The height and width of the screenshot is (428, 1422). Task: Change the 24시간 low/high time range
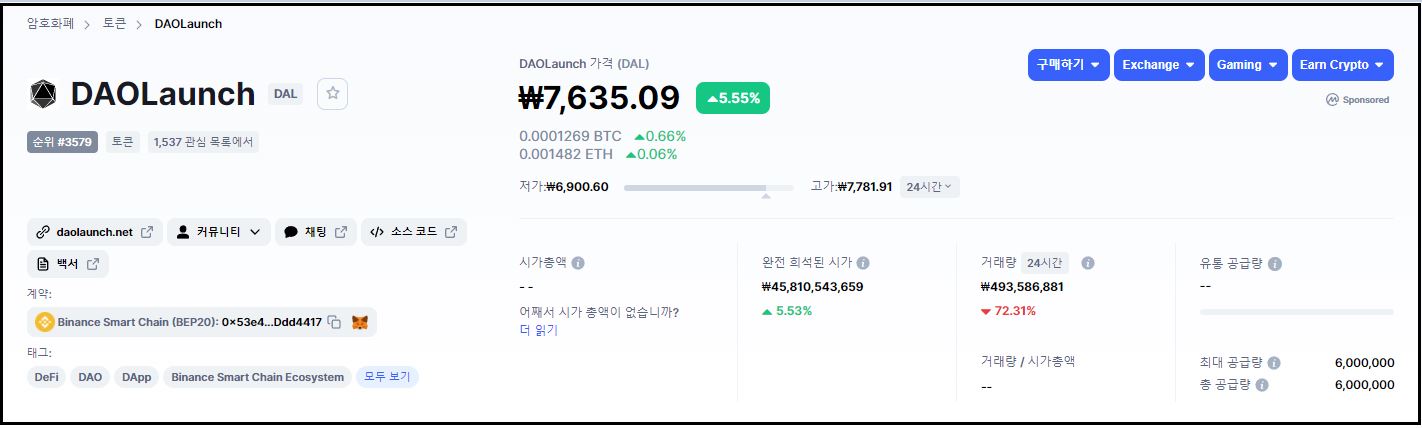tap(929, 187)
